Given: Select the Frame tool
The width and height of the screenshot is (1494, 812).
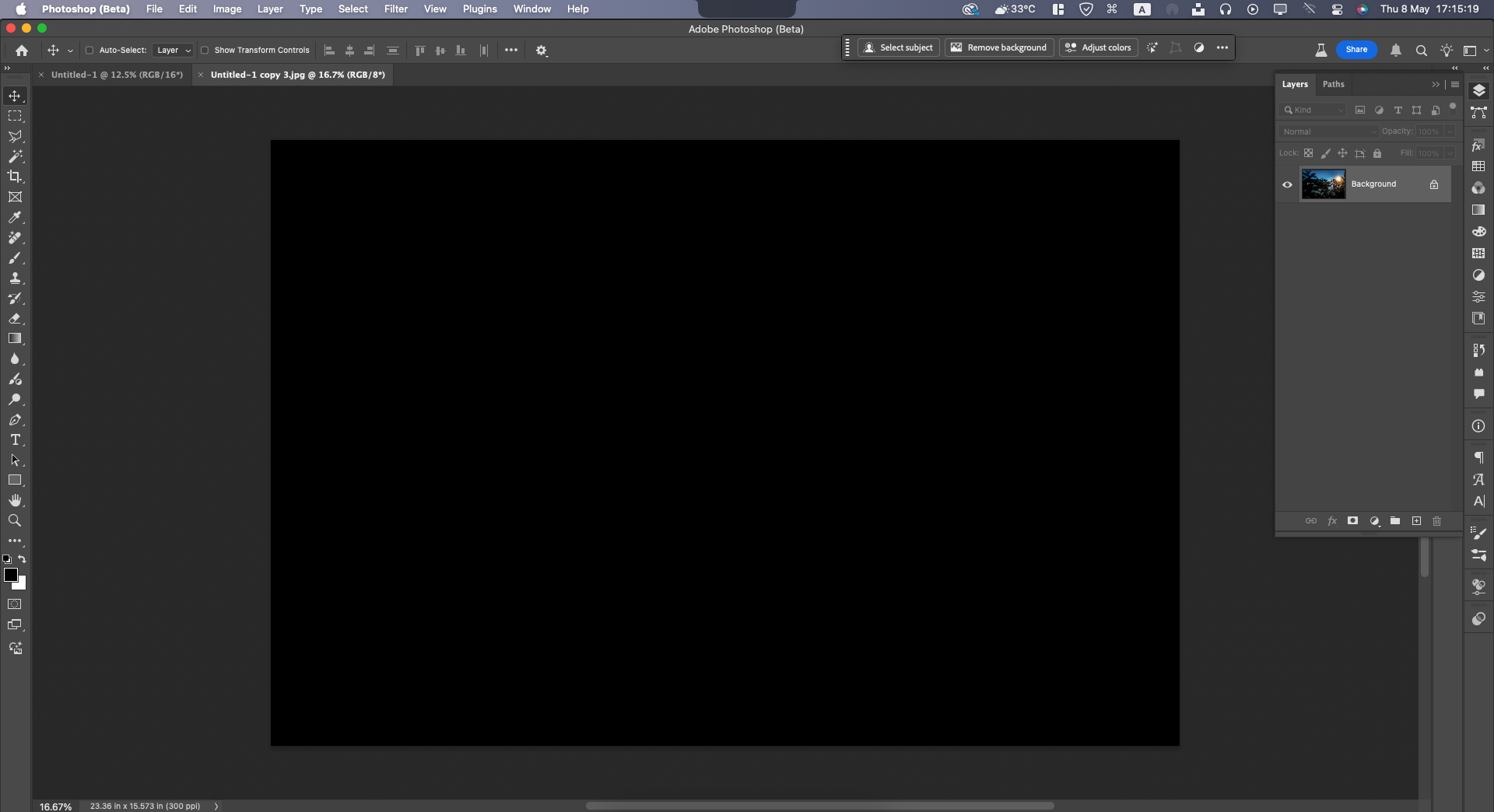Looking at the screenshot, I should (15, 197).
